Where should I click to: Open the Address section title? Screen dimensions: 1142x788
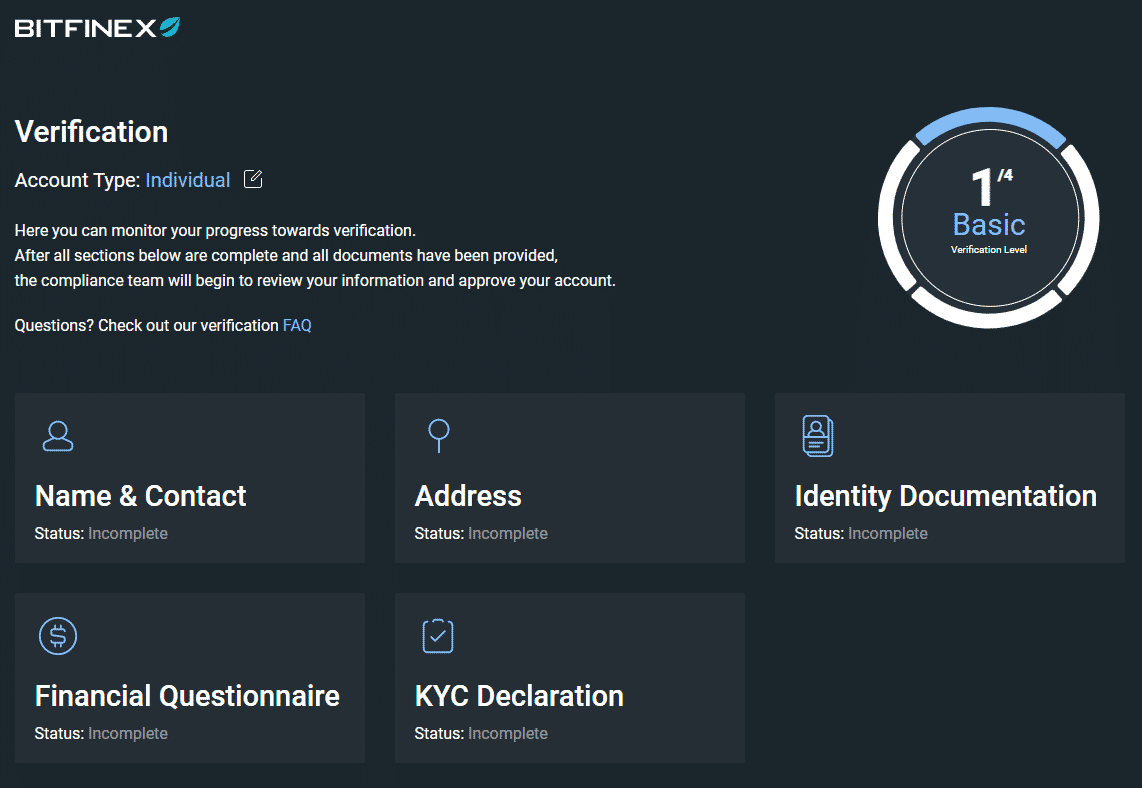[468, 496]
